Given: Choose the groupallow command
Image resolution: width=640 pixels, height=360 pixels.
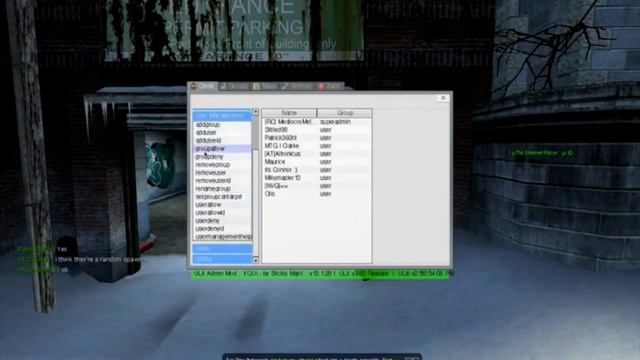Looking at the screenshot, I should click(x=222, y=149).
